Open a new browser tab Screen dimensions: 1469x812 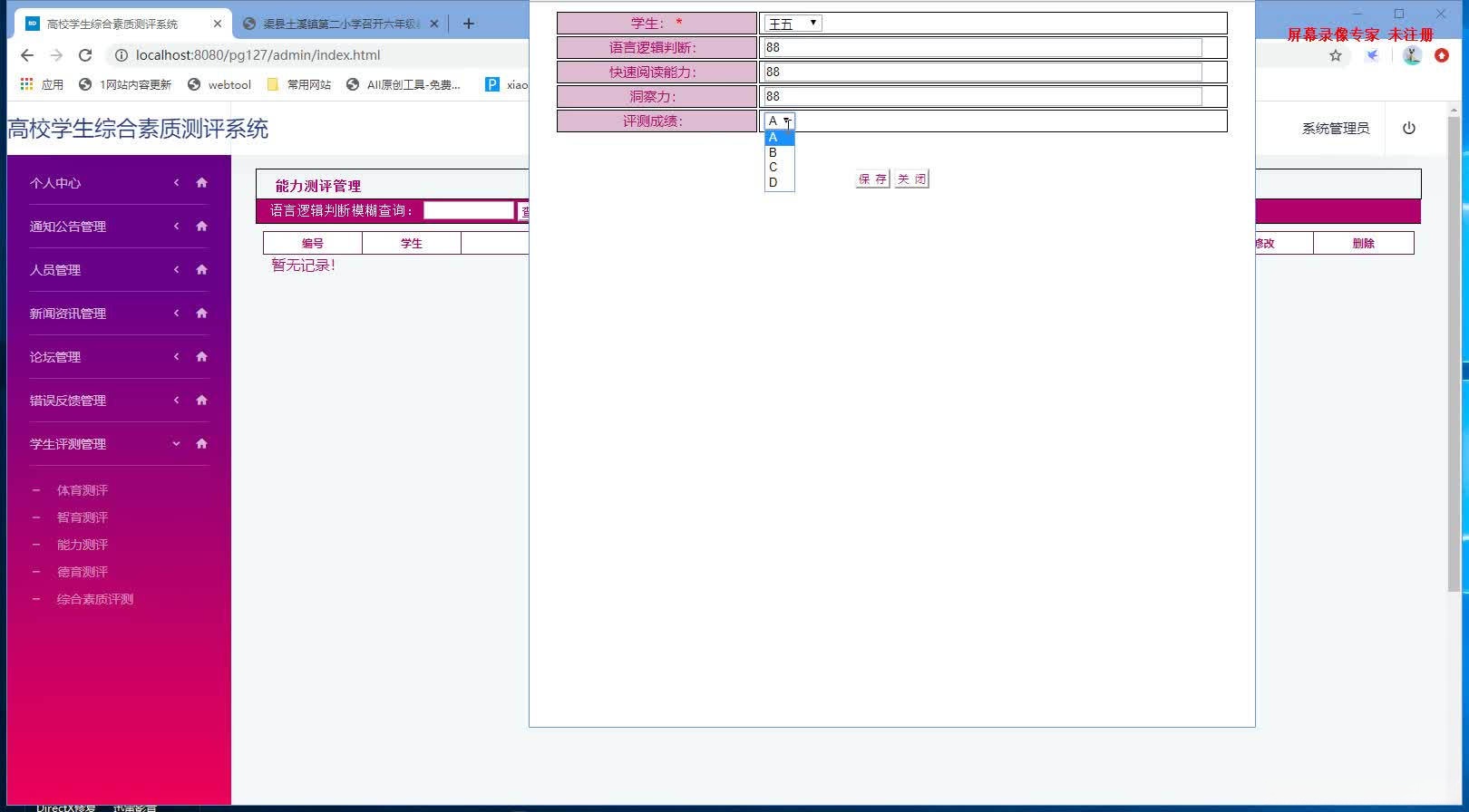click(469, 24)
